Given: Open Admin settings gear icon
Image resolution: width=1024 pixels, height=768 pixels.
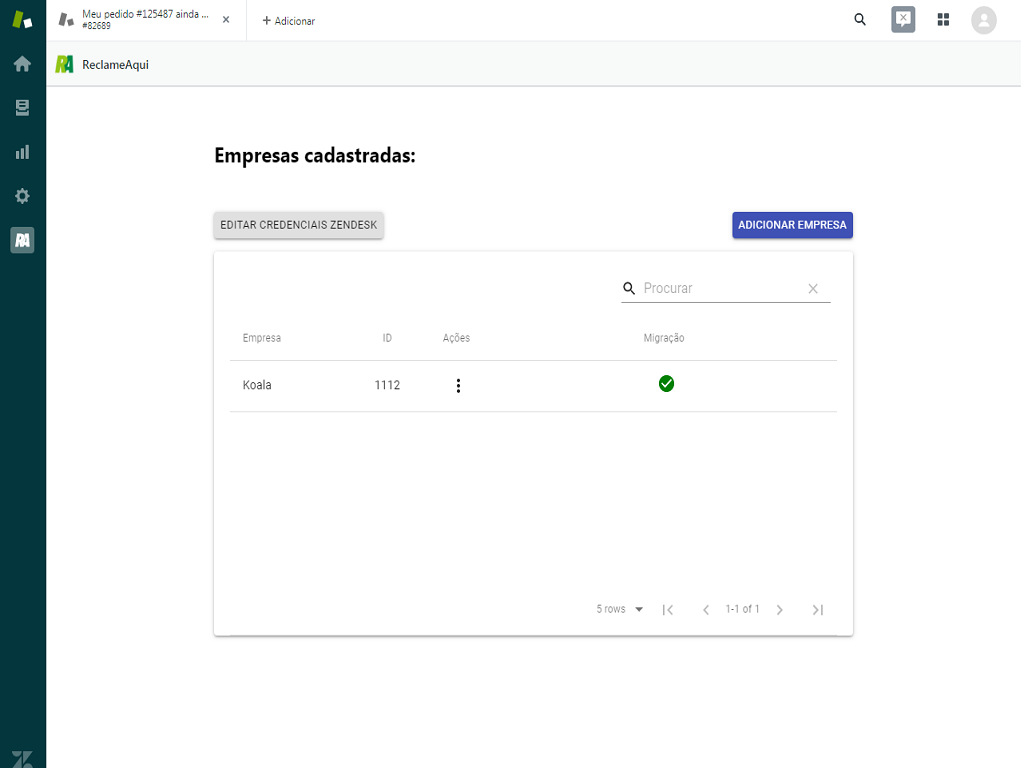Looking at the screenshot, I should click(22, 196).
